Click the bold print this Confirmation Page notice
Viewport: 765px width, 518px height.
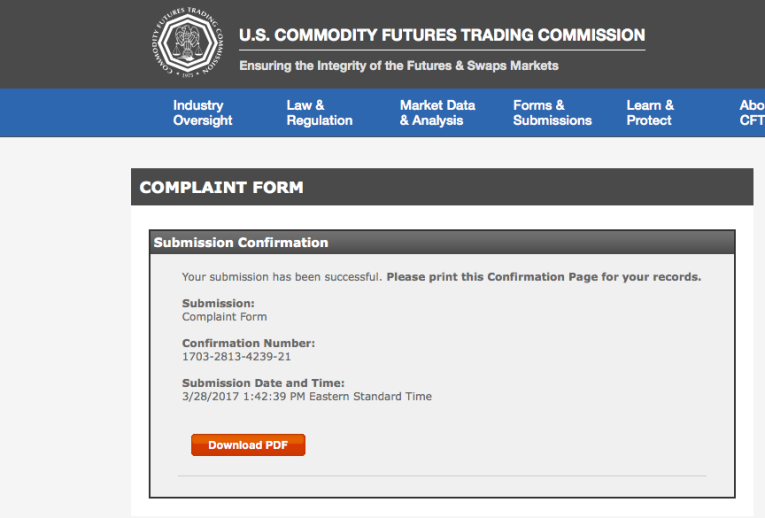point(543,276)
